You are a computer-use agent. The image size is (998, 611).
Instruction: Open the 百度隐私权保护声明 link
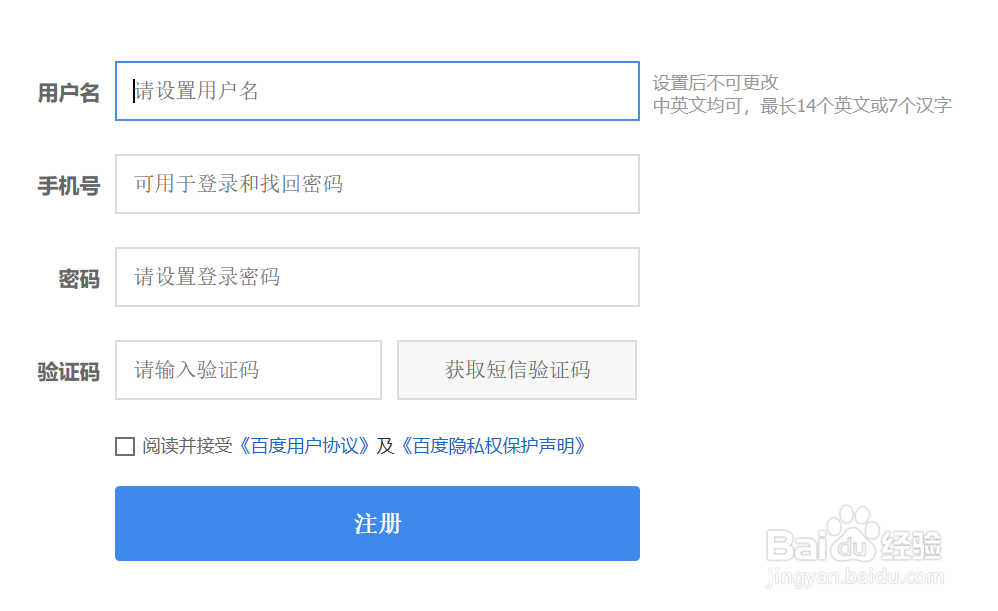point(493,446)
